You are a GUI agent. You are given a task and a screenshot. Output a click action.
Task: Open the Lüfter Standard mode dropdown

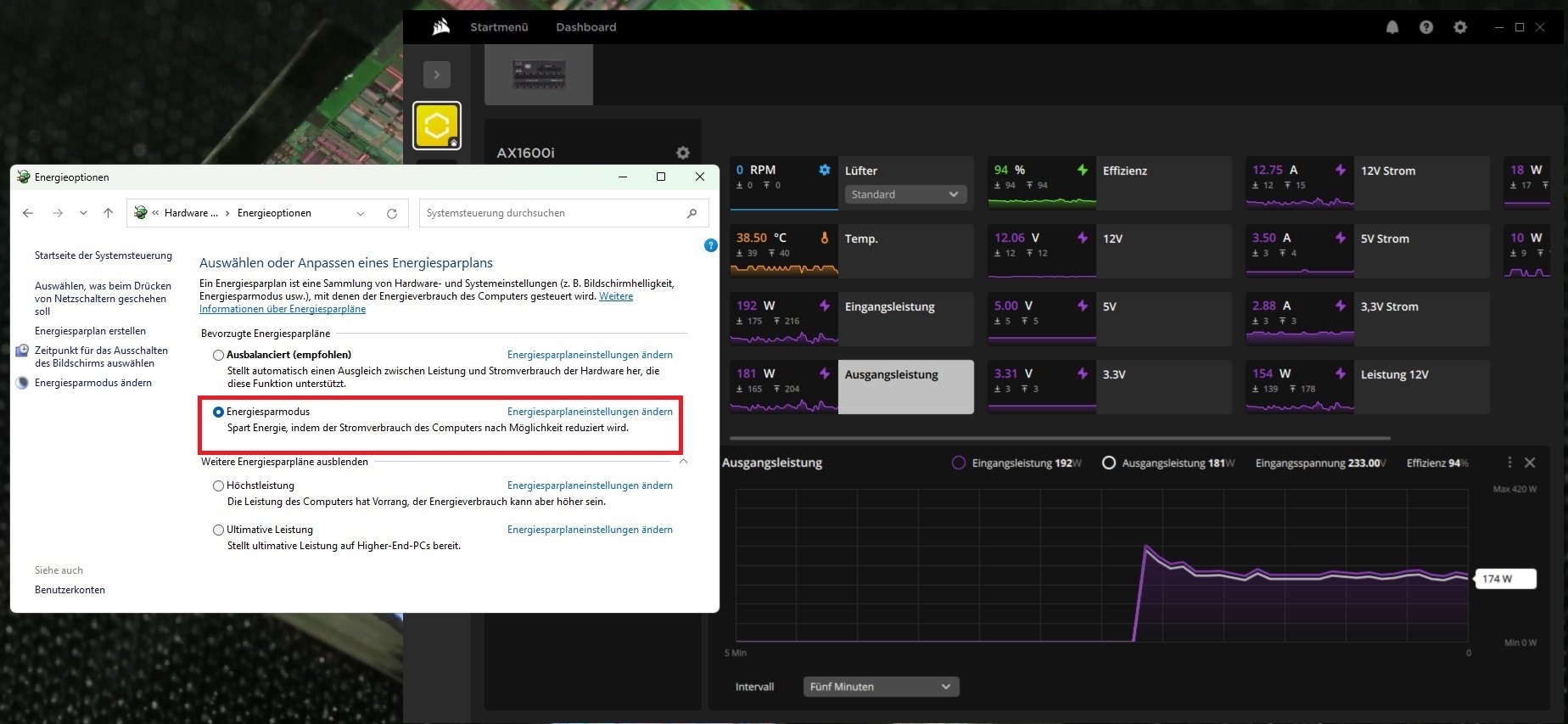(x=905, y=194)
